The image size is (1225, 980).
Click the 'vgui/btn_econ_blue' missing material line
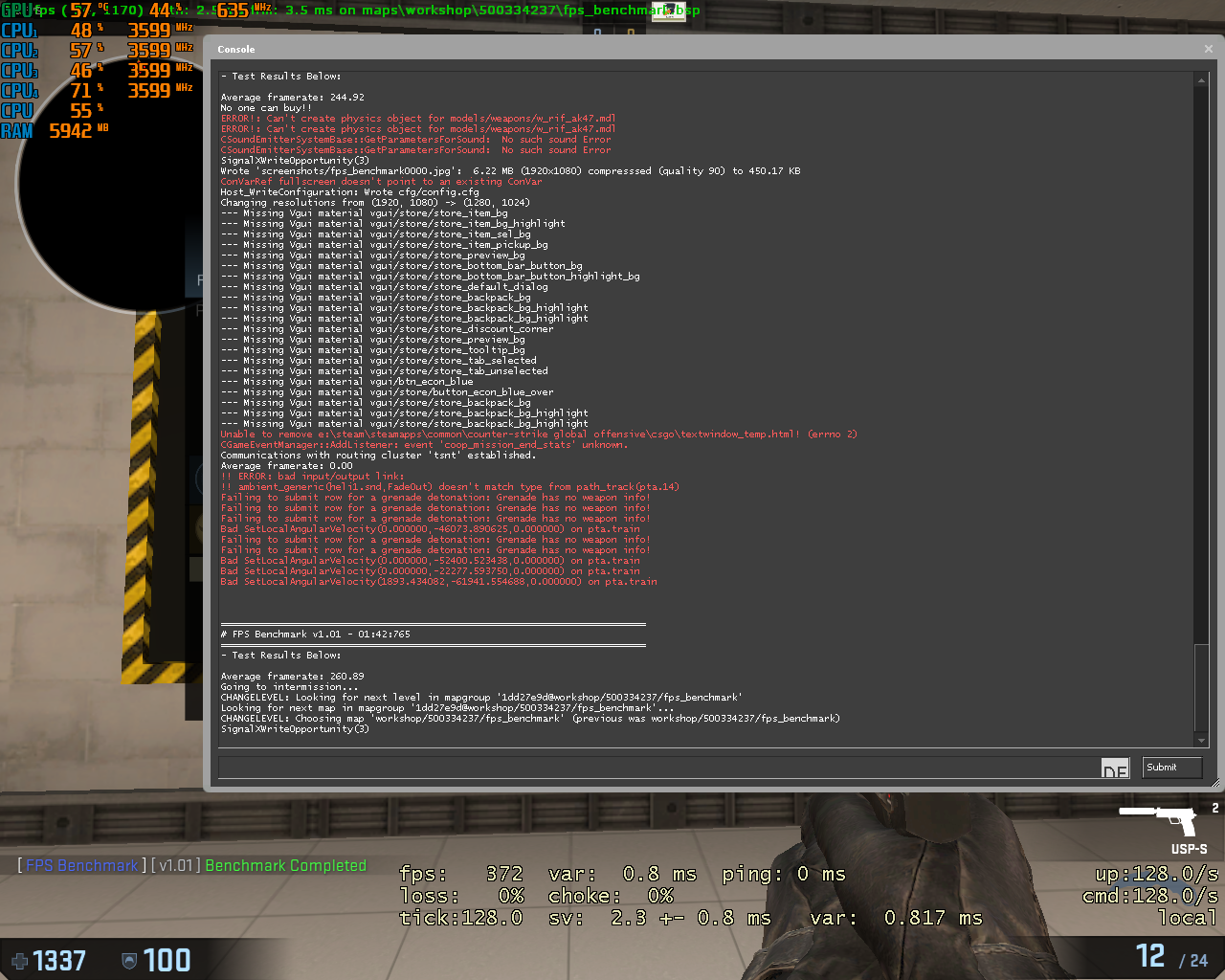point(346,382)
